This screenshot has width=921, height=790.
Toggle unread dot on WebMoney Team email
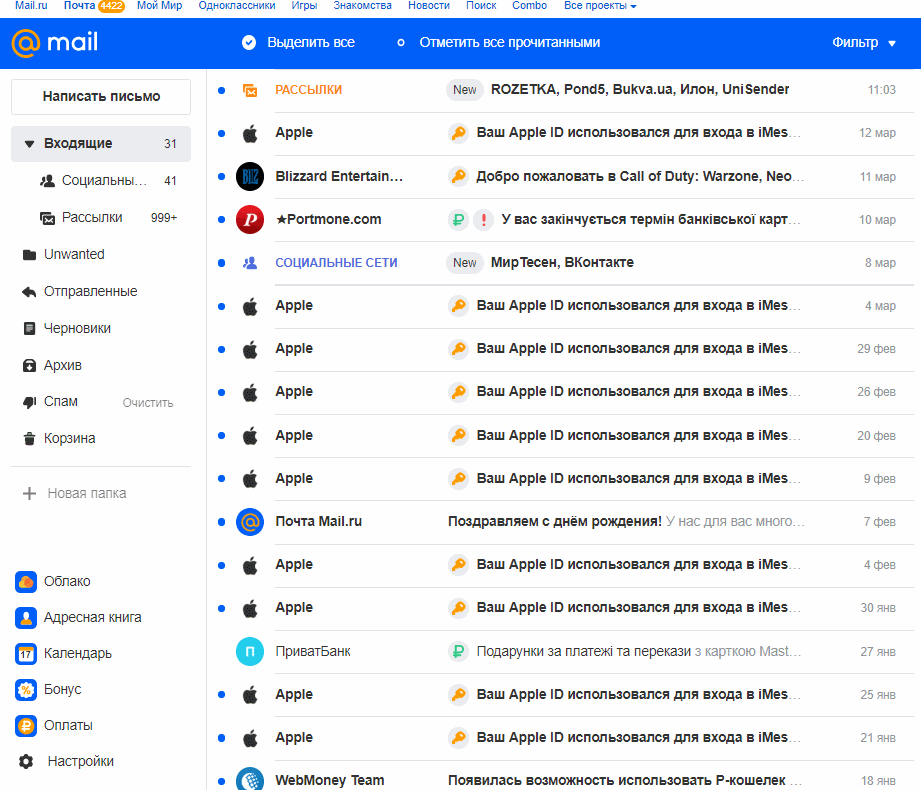point(221,781)
